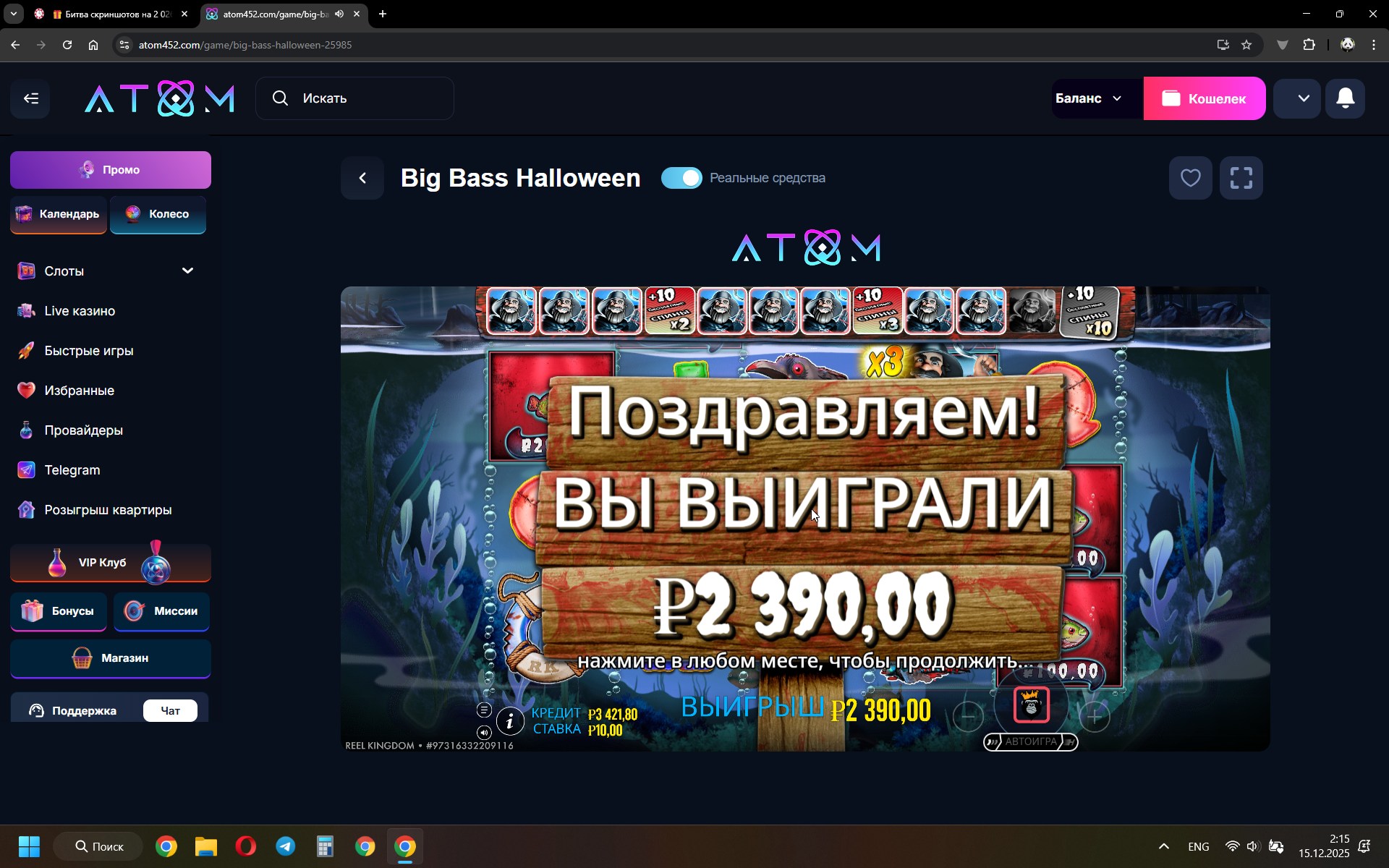The width and height of the screenshot is (1389, 868).
Task: Add game to favorites with heart icon
Action: 1190,178
